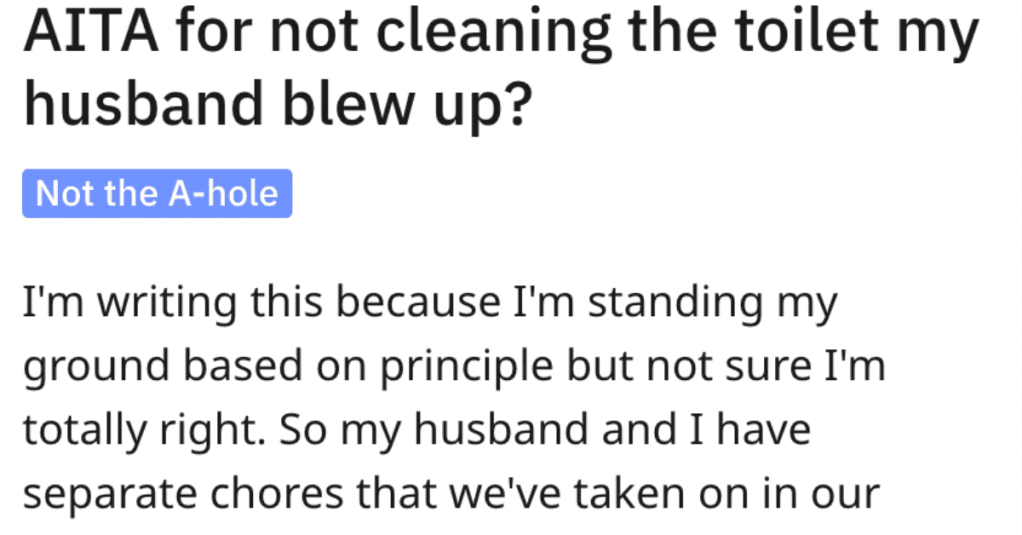
Task: Click the 'Not the A-hole' flair tag
Action: pyautogui.click(x=157, y=194)
